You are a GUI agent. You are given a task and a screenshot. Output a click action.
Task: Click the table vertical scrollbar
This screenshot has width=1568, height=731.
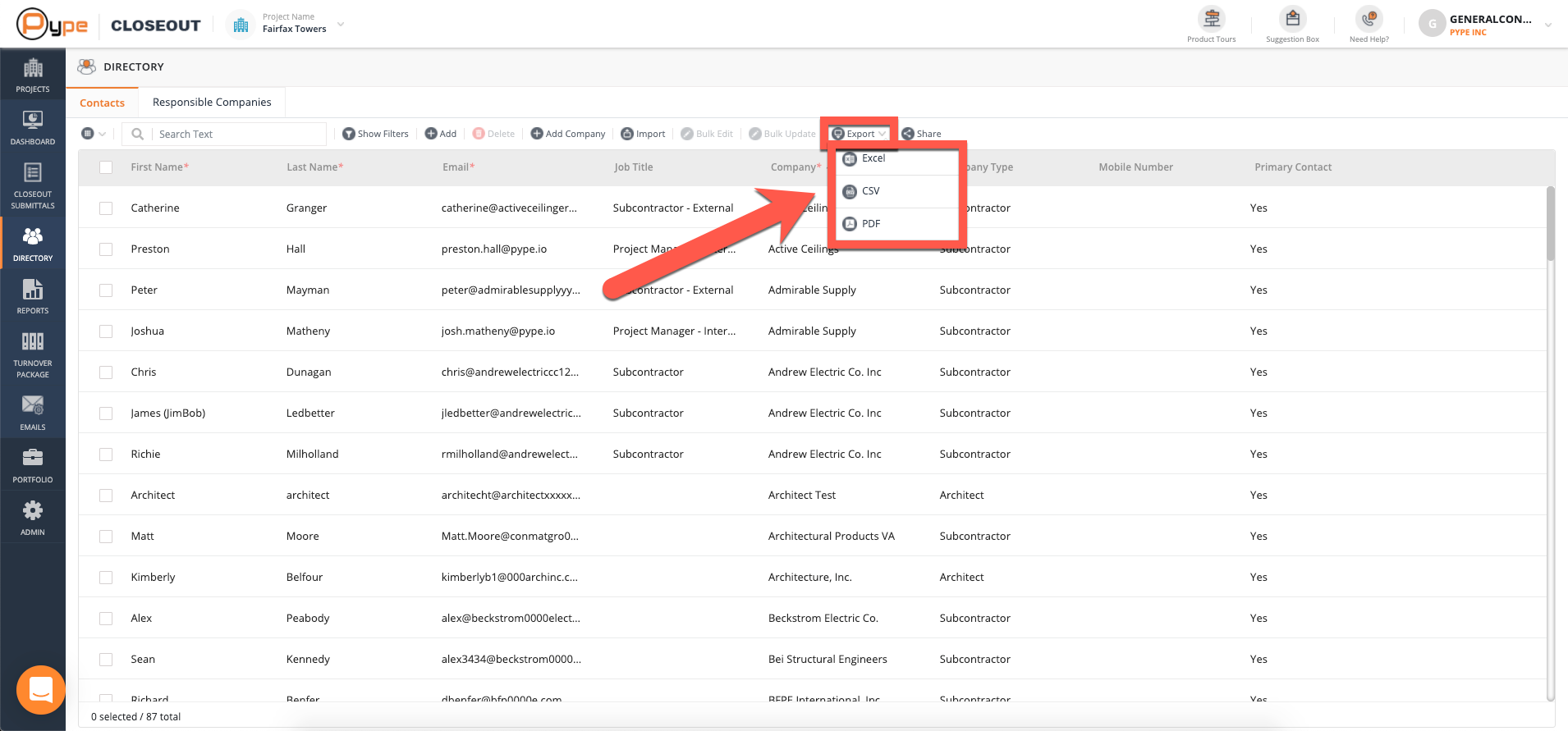[x=1550, y=224]
